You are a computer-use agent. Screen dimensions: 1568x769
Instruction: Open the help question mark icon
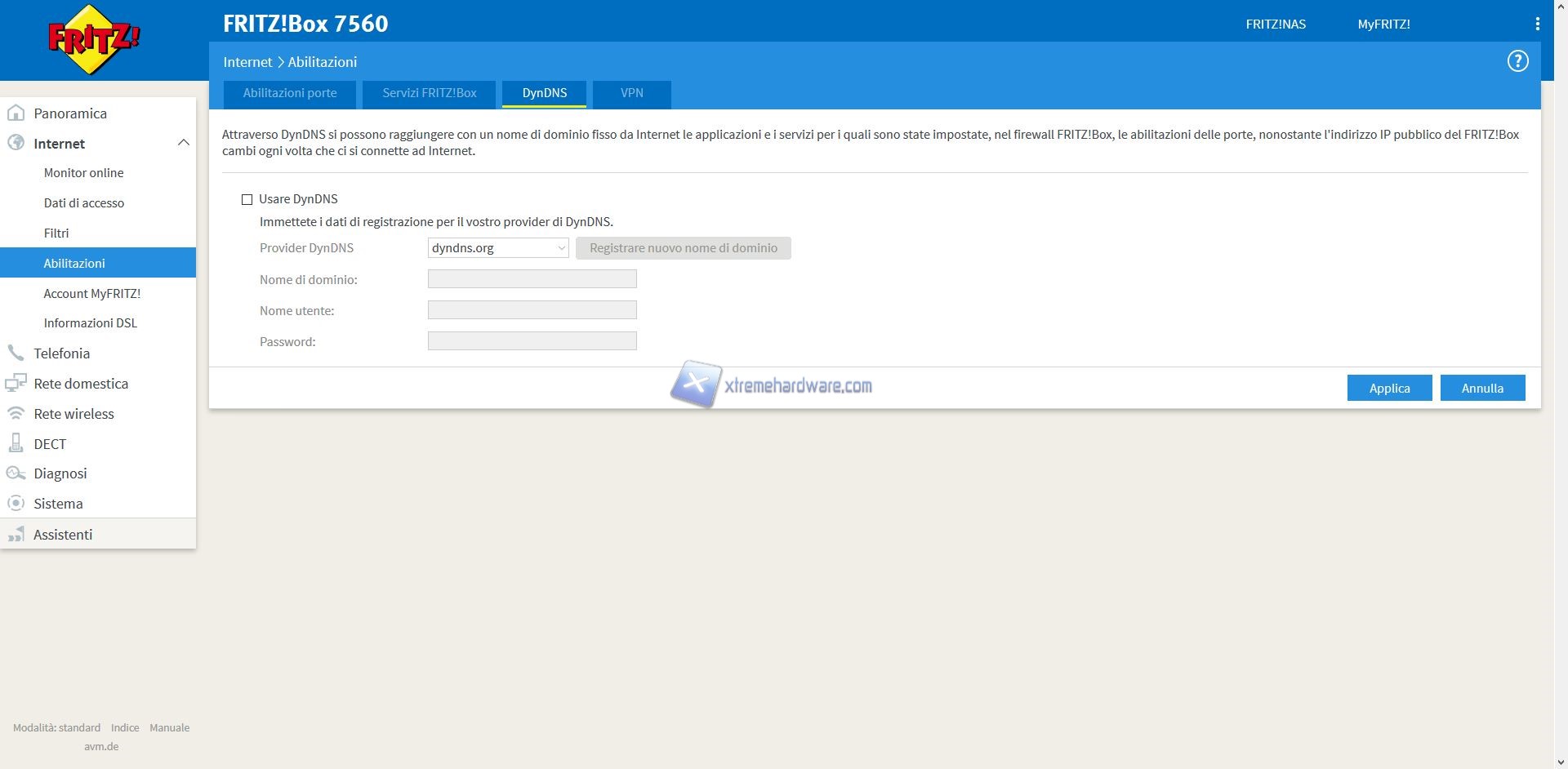1517,61
